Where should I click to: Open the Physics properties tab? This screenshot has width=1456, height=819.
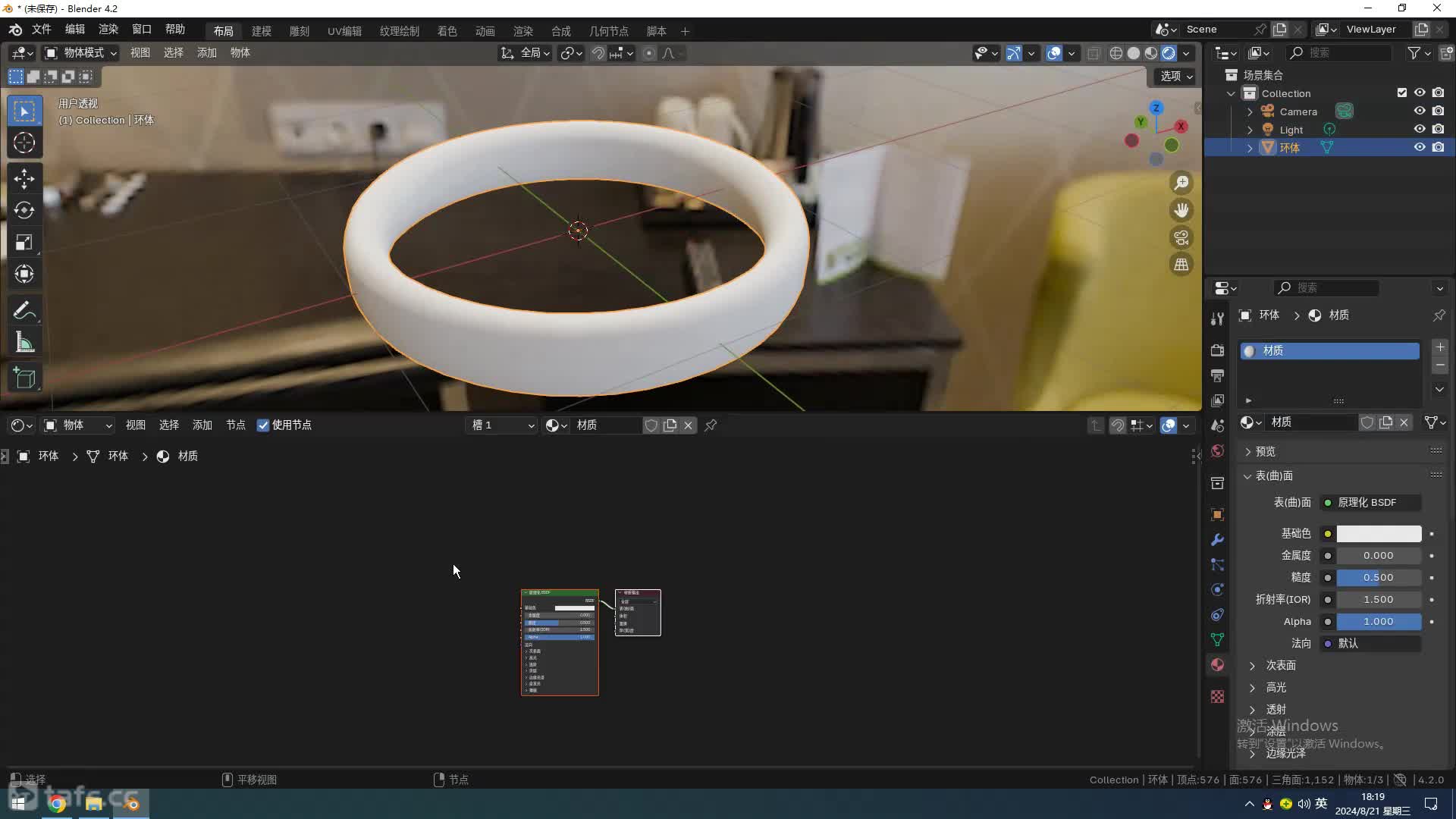[1217, 590]
